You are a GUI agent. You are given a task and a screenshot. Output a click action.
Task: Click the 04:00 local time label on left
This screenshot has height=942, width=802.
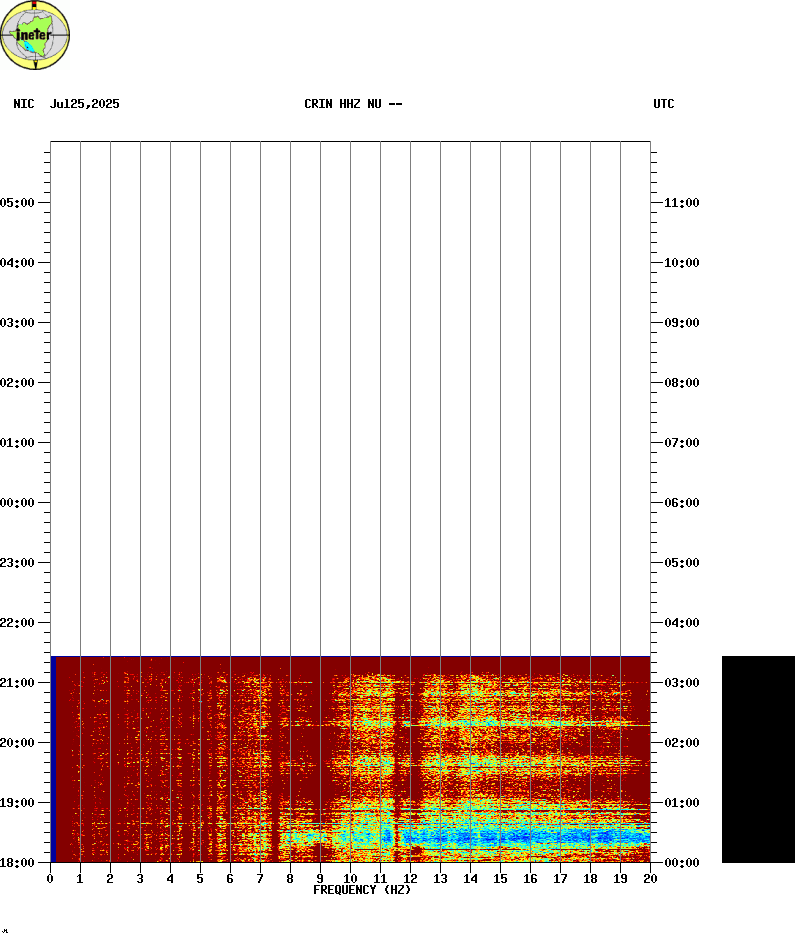[x=17, y=263]
